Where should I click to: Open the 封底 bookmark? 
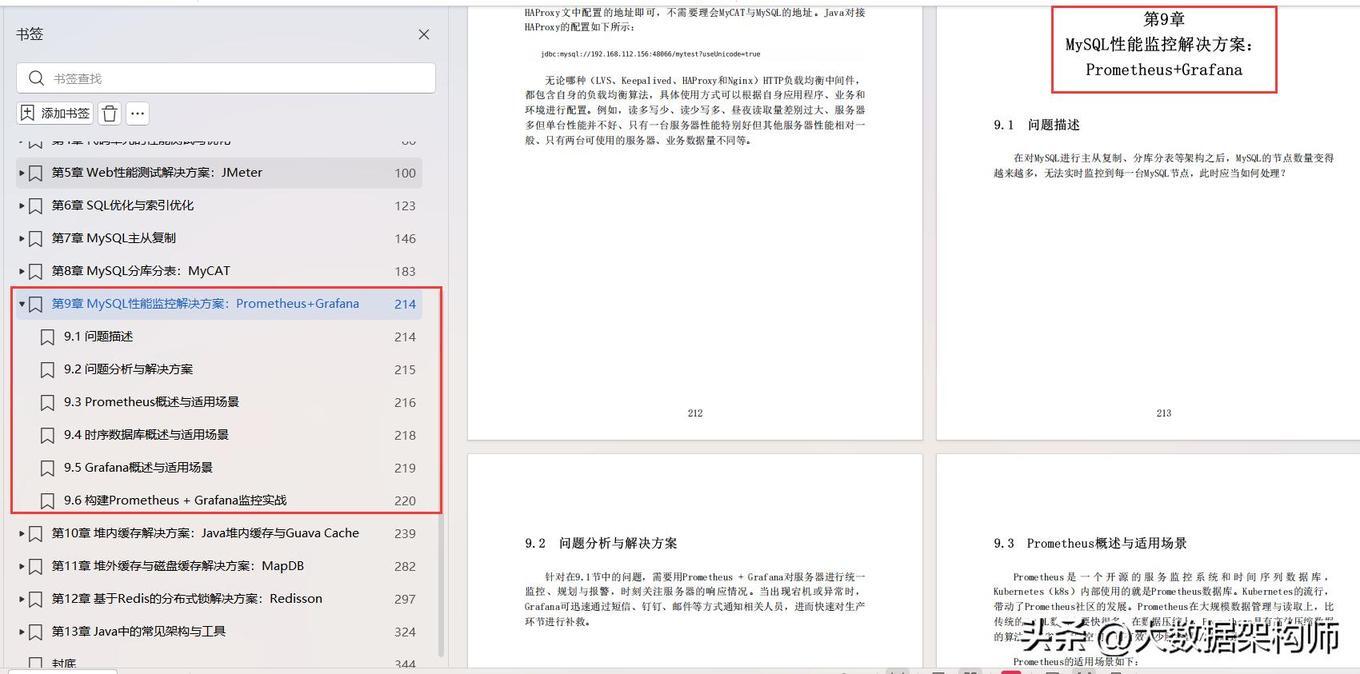tap(64, 664)
